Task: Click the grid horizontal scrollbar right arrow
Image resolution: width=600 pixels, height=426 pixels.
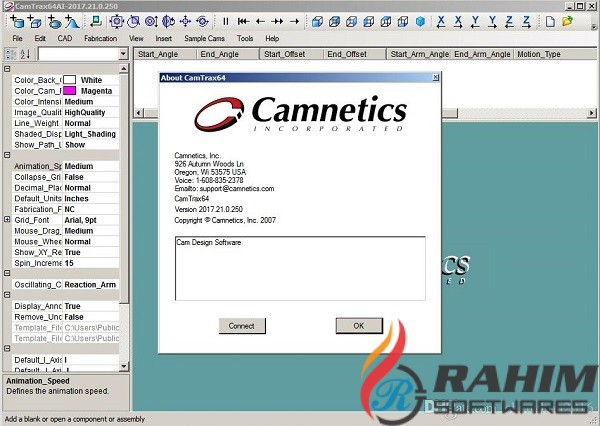Action: point(592,113)
